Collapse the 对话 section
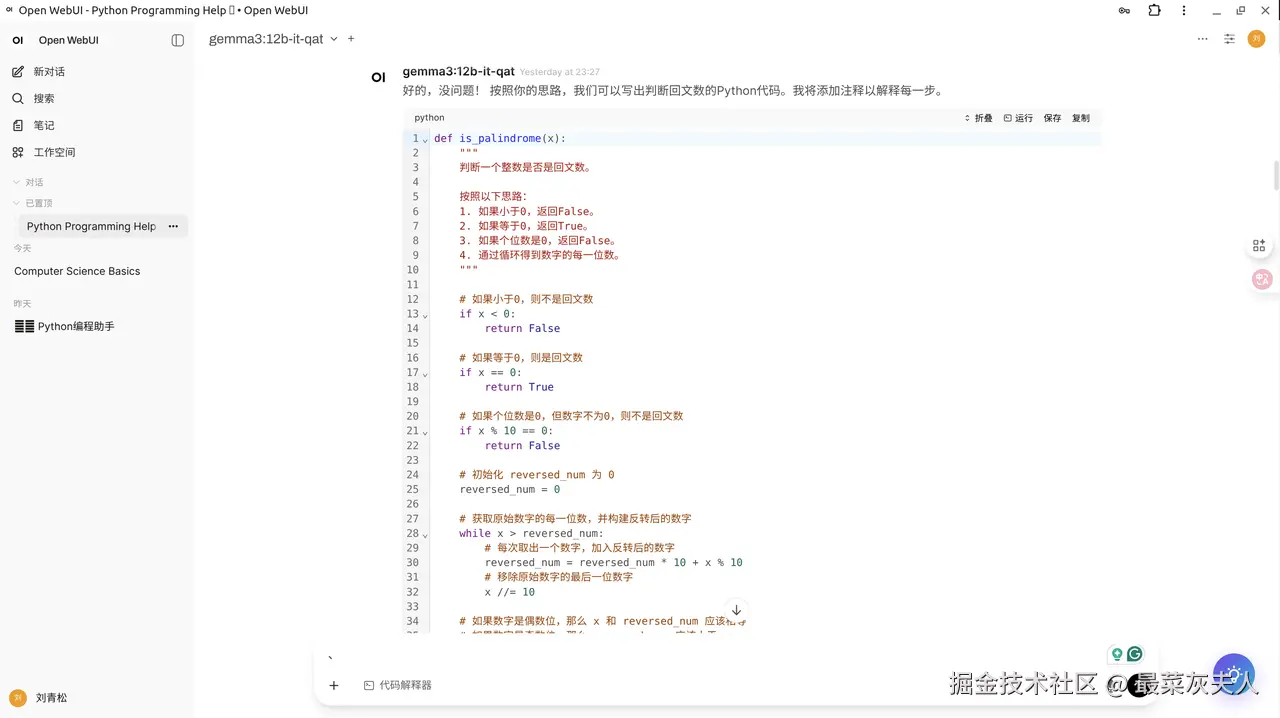 pyautogui.click(x=28, y=182)
